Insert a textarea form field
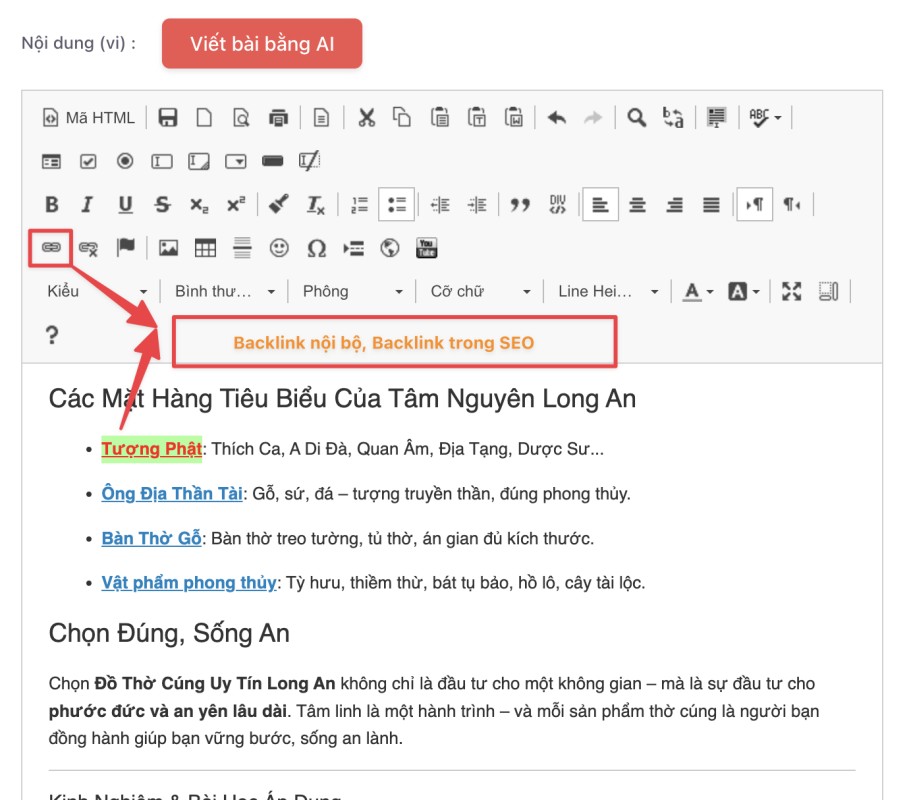The image size is (909, 800). tap(199, 161)
